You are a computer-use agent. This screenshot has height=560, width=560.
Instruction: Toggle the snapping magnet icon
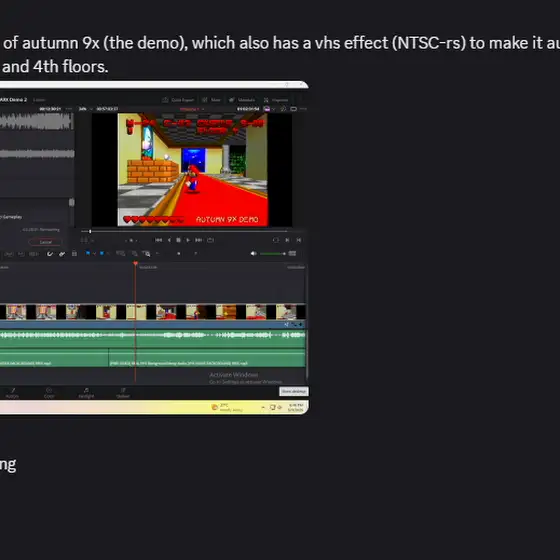point(50,254)
